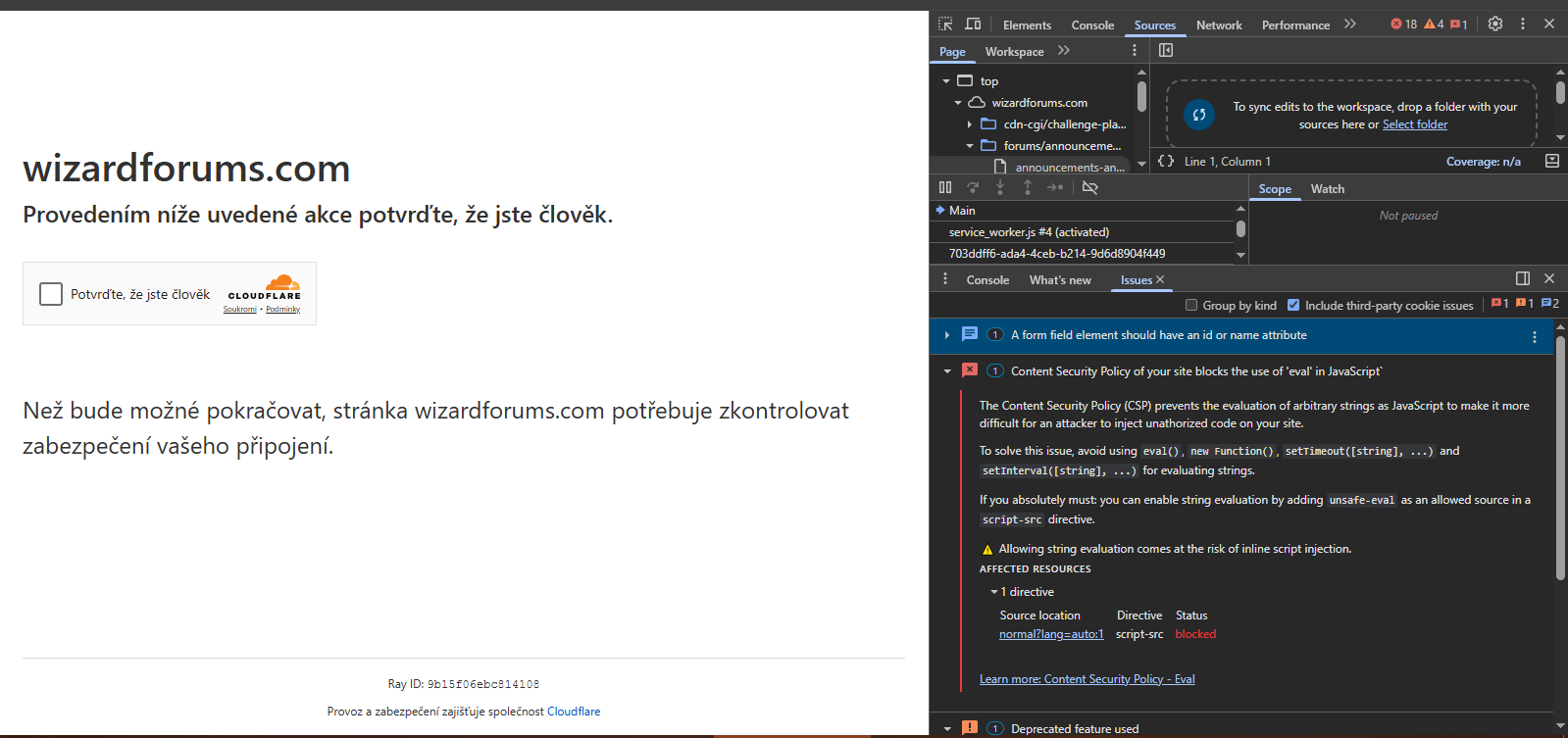1568x738 pixels.
Task: Click the Select folder link
Action: (1414, 124)
